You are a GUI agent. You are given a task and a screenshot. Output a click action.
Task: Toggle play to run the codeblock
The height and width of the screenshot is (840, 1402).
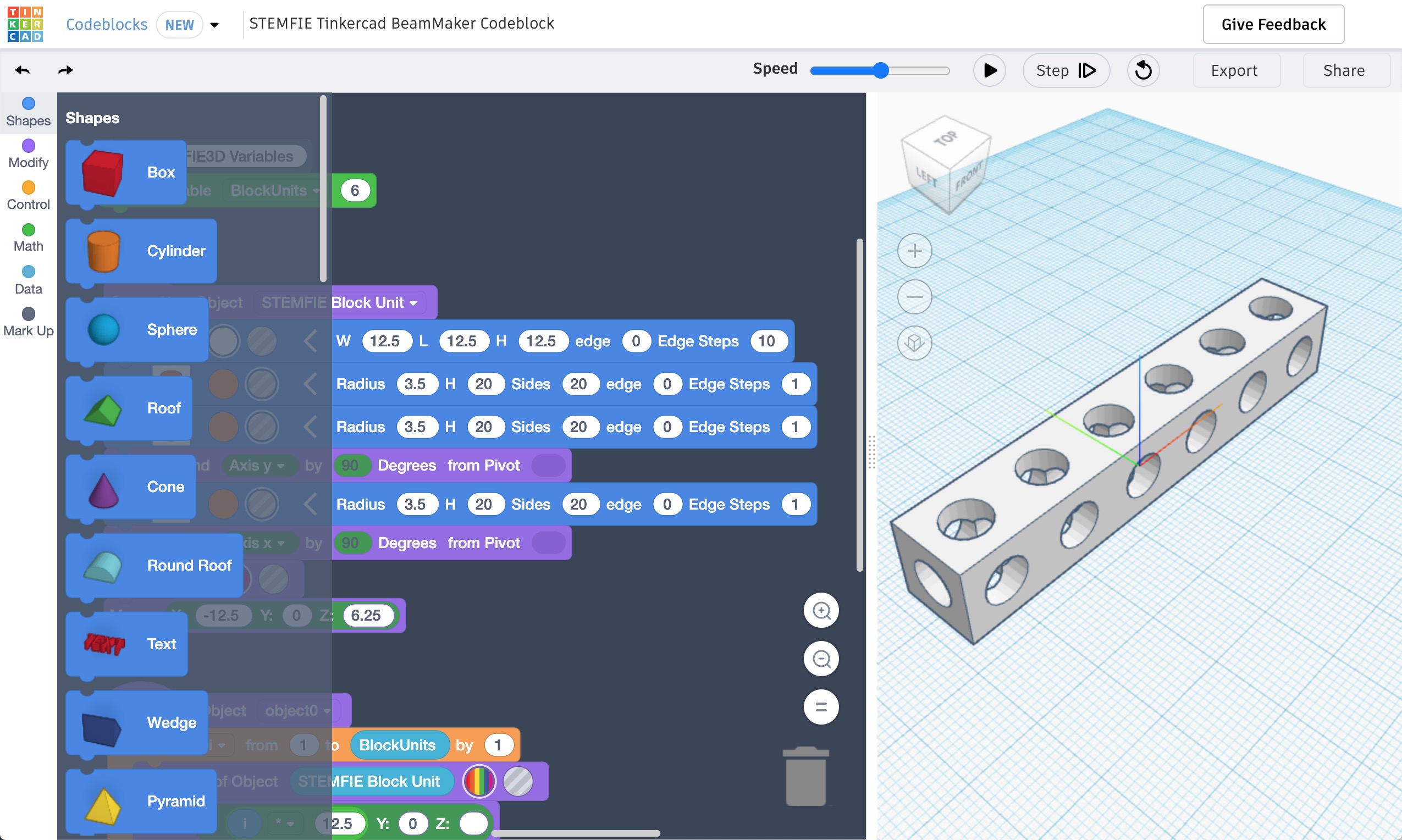(x=988, y=70)
